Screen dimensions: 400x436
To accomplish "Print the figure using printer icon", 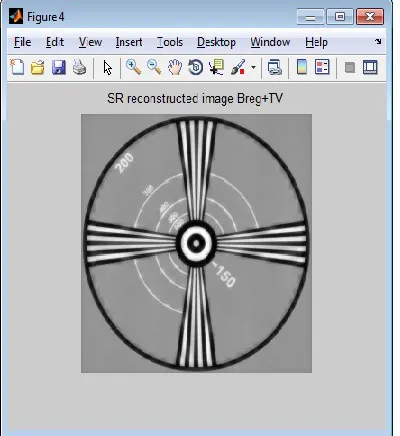I will click(x=79, y=67).
